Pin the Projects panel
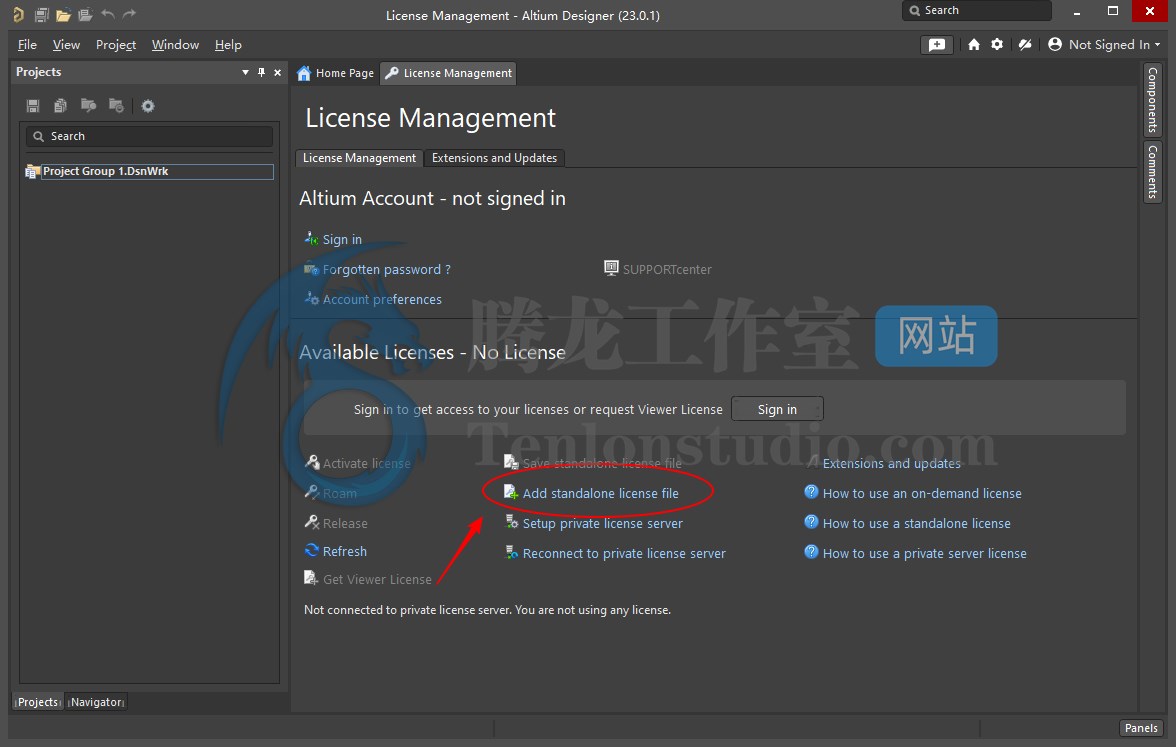1176x747 pixels. pyautogui.click(x=261, y=72)
